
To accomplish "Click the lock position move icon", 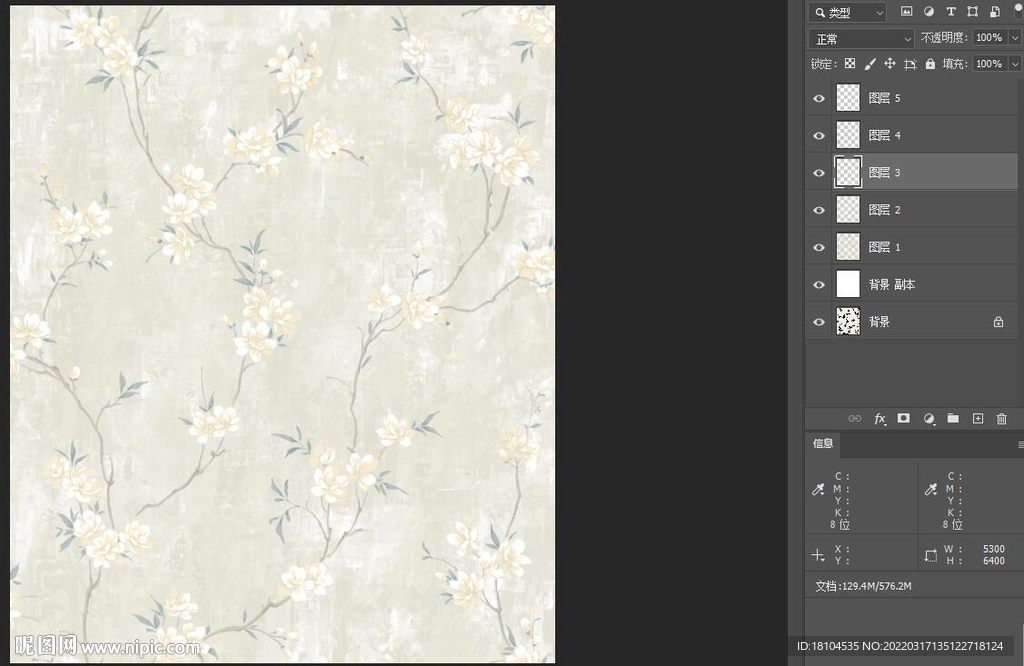I will tap(890, 64).
